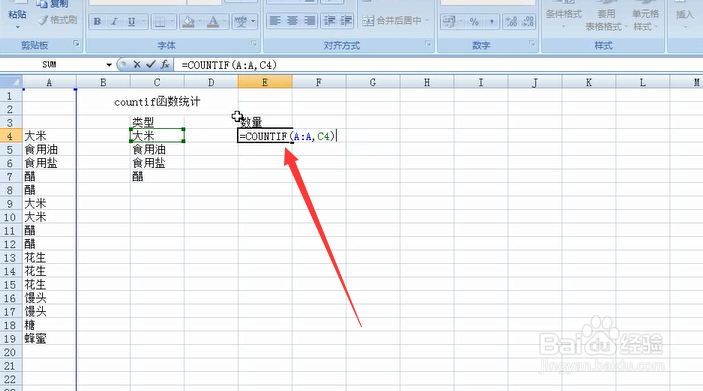Apply comma style icon
The height and width of the screenshot is (391, 703).
pos(491,21)
